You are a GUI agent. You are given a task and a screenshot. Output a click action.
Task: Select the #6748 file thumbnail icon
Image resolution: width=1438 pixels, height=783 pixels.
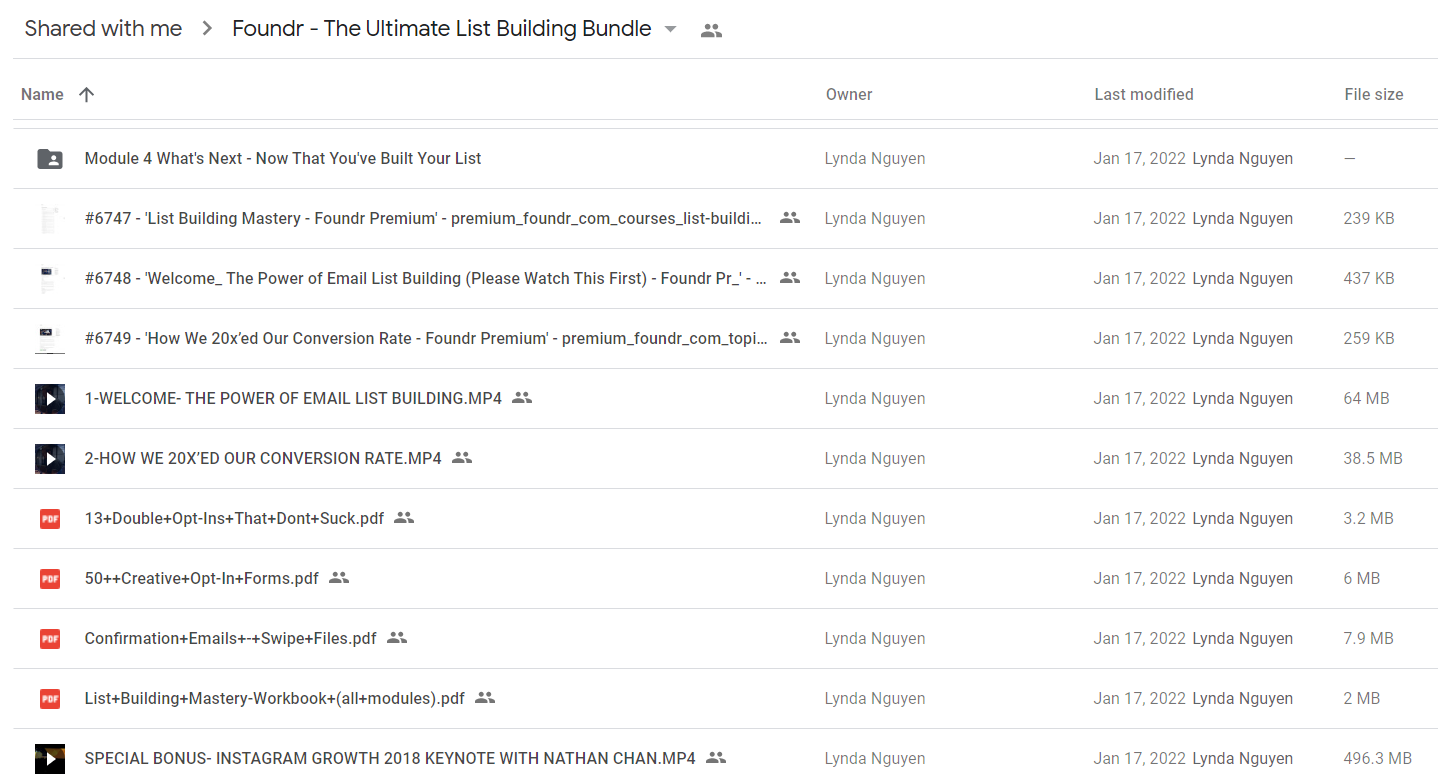pos(50,278)
